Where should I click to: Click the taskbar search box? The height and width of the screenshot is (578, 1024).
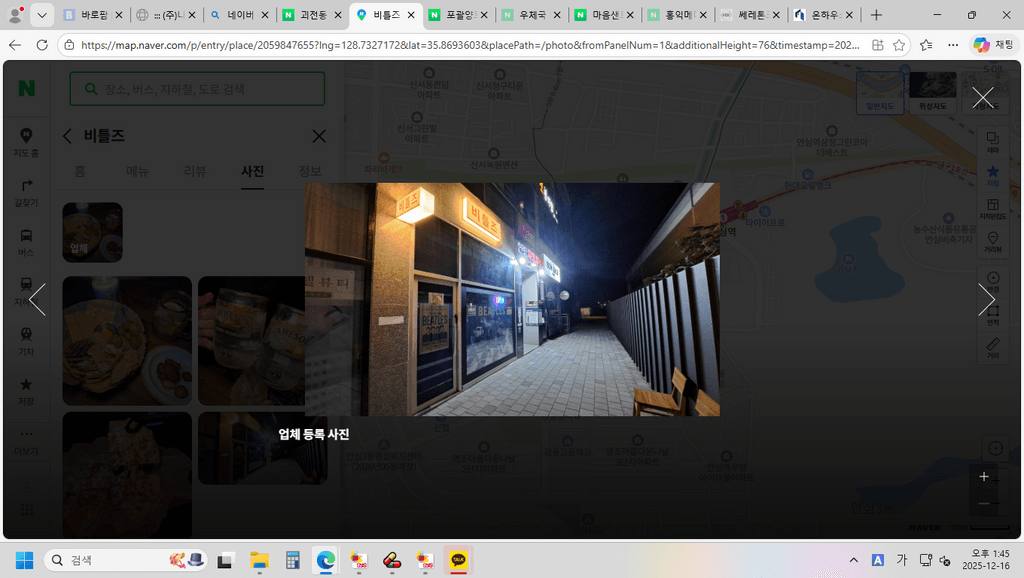pos(126,560)
